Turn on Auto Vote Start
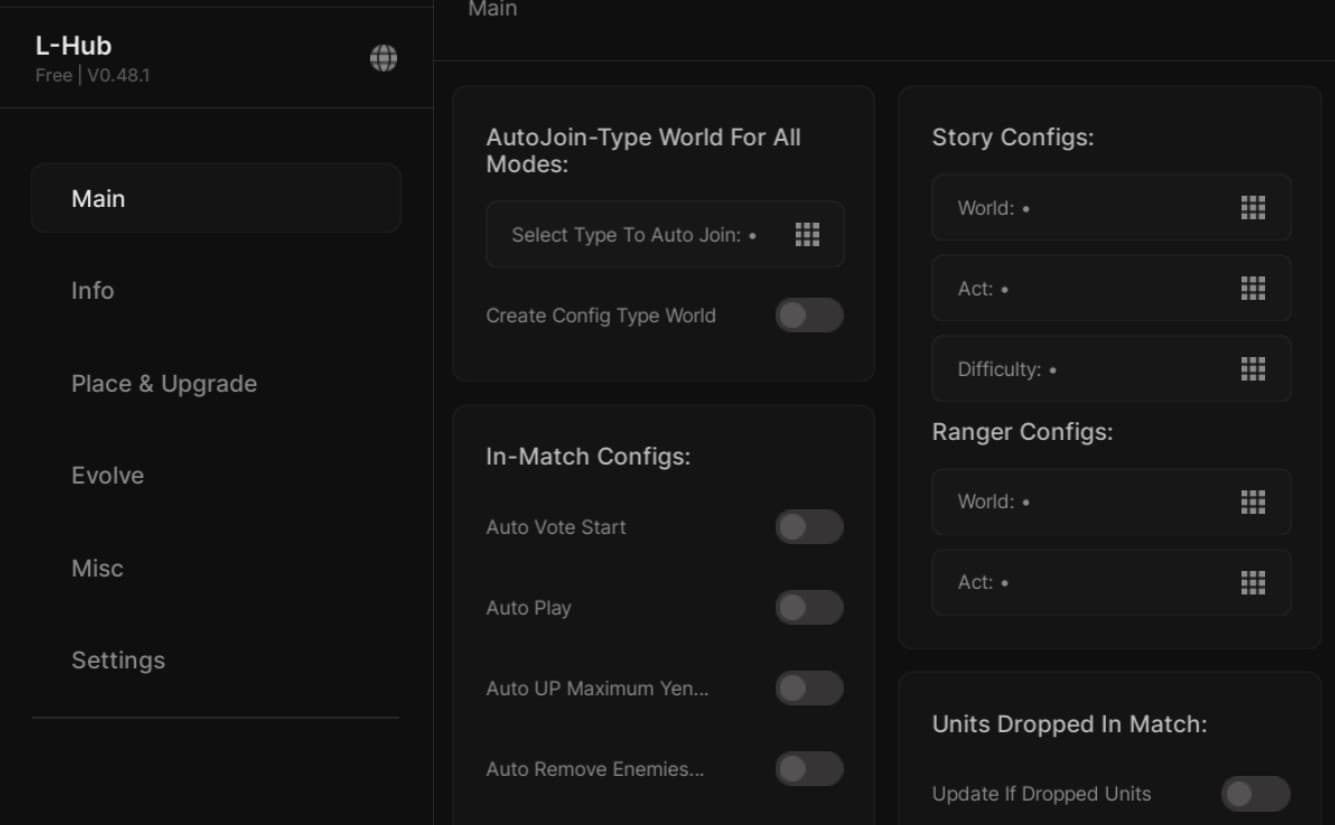Screen dimensions: 1335x825 [809, 527]
